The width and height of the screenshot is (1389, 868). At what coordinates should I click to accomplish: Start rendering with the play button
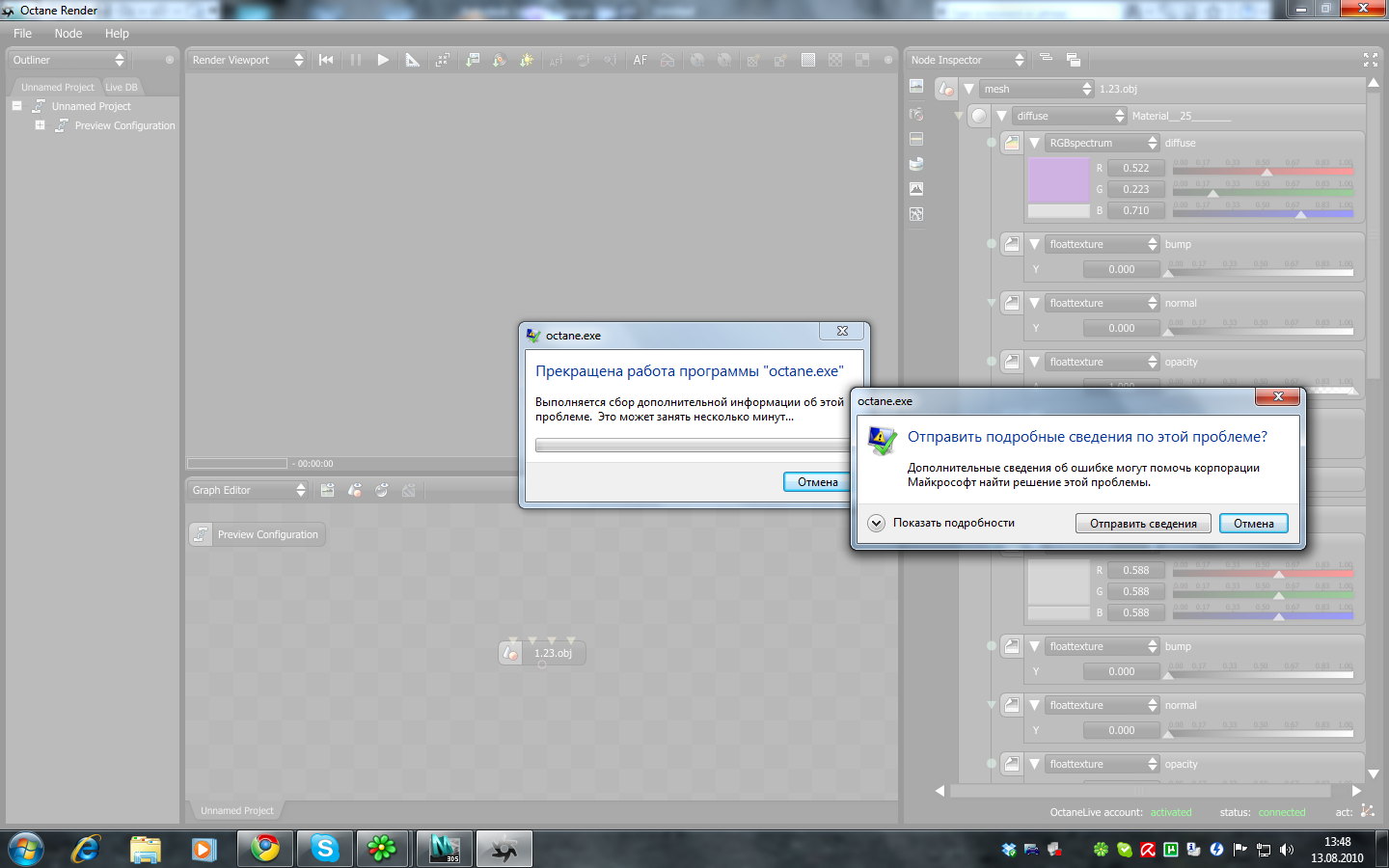click(383, 60)
